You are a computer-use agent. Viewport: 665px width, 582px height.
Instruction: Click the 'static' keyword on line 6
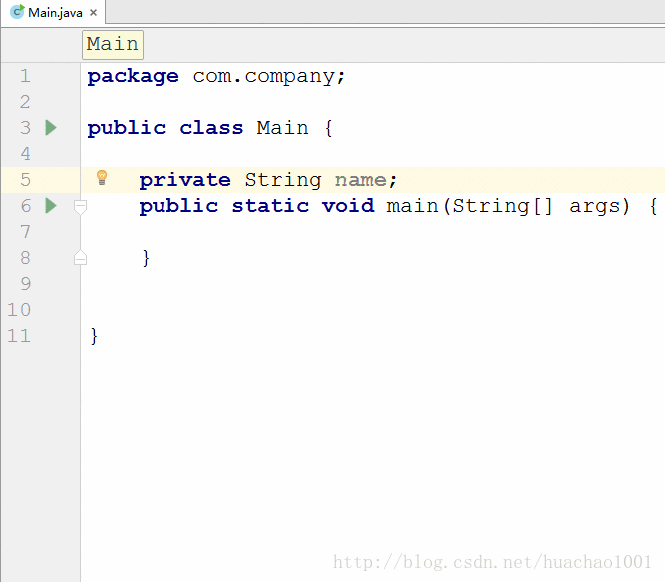pos(270,206)
